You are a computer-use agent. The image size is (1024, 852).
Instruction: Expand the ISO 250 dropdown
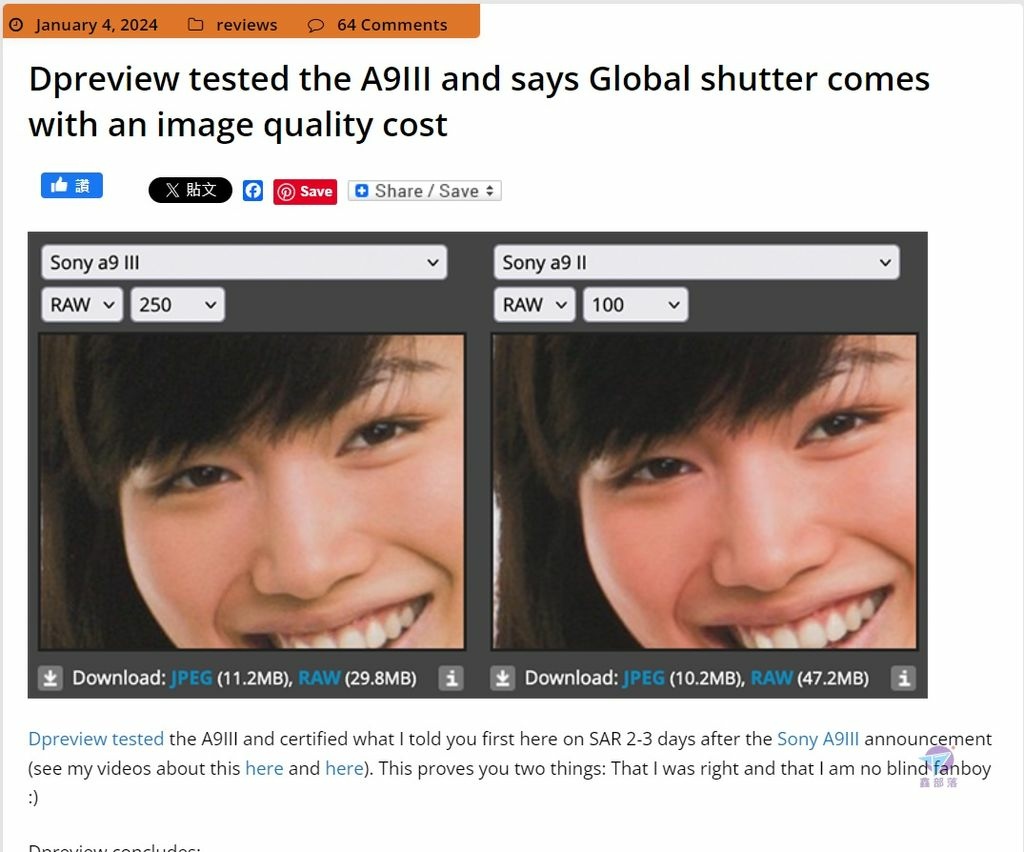point(178,305)
